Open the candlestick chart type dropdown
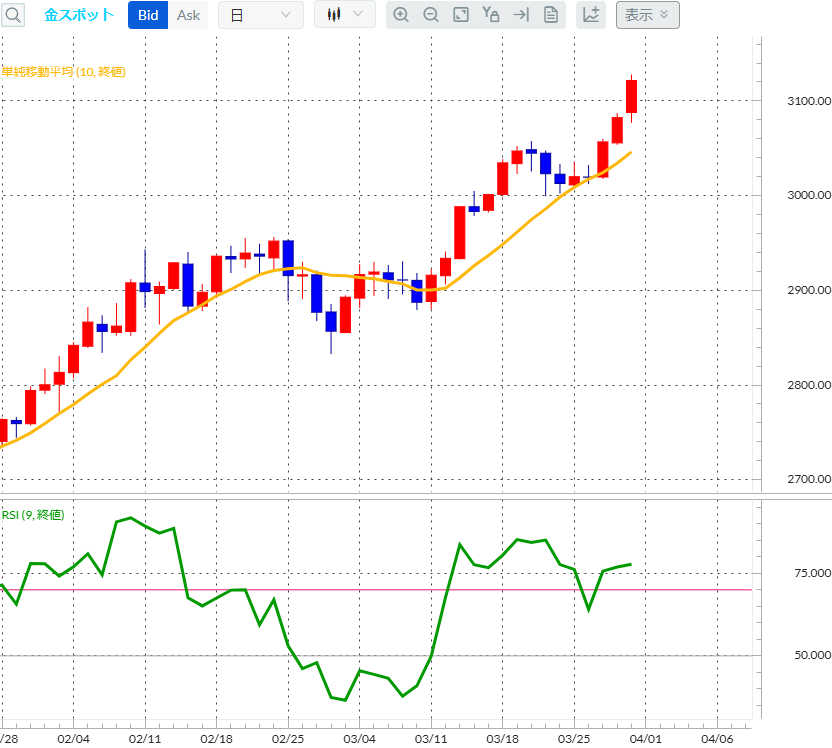Image resolution: width=832 pixels, height=748 pixels. coord(345,14)
